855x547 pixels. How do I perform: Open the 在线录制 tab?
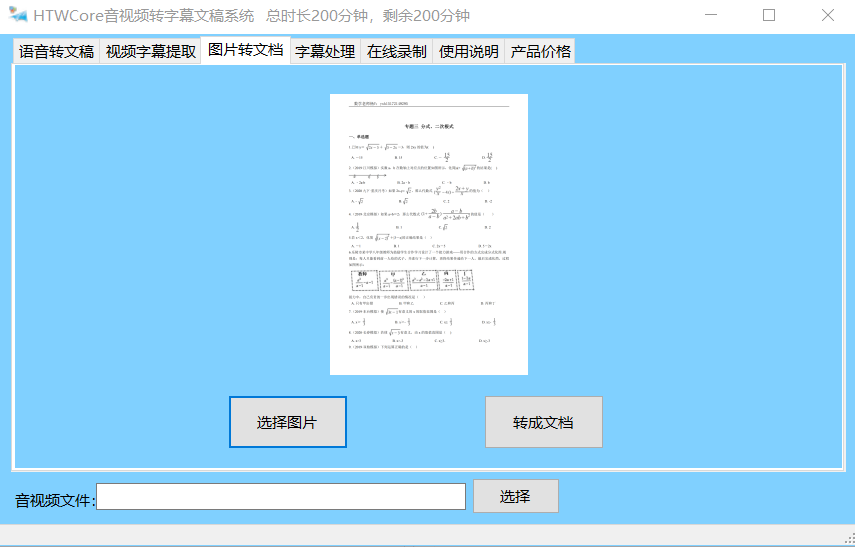click(x=396, y=52)
